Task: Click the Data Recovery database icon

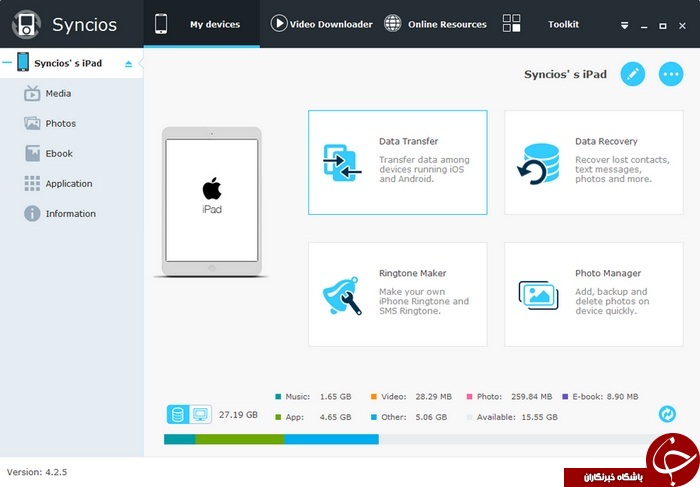Action: click(538, 164)
